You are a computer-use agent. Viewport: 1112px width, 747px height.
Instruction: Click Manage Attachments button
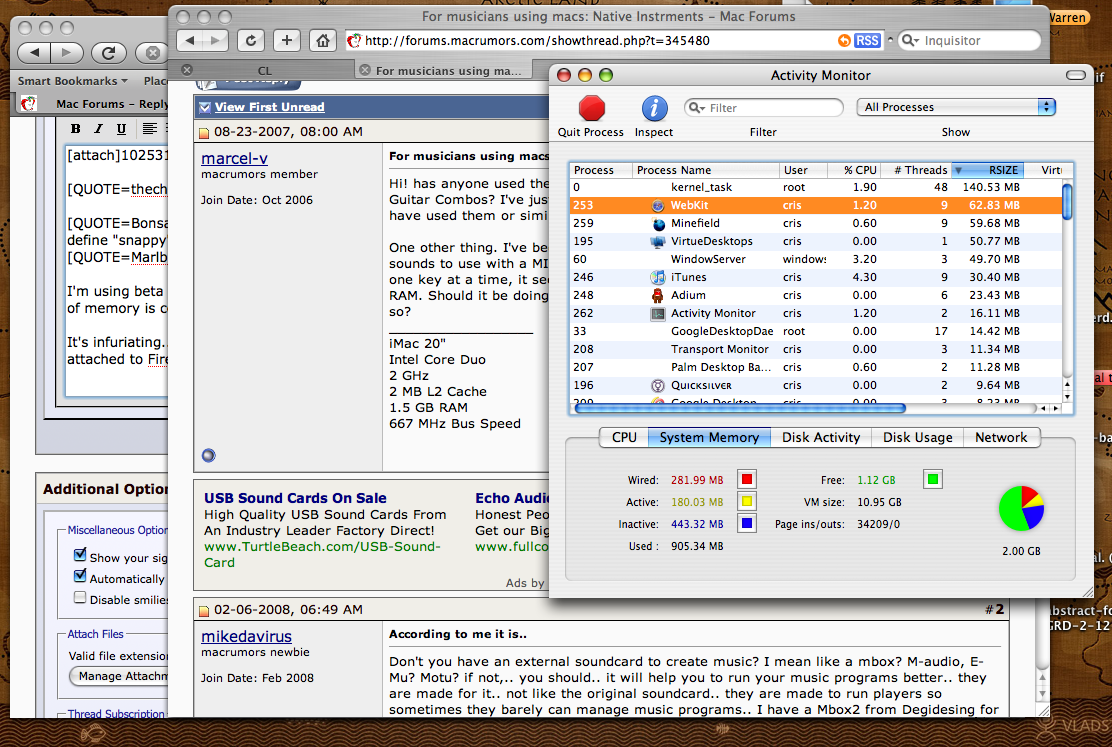pos(119,676)
